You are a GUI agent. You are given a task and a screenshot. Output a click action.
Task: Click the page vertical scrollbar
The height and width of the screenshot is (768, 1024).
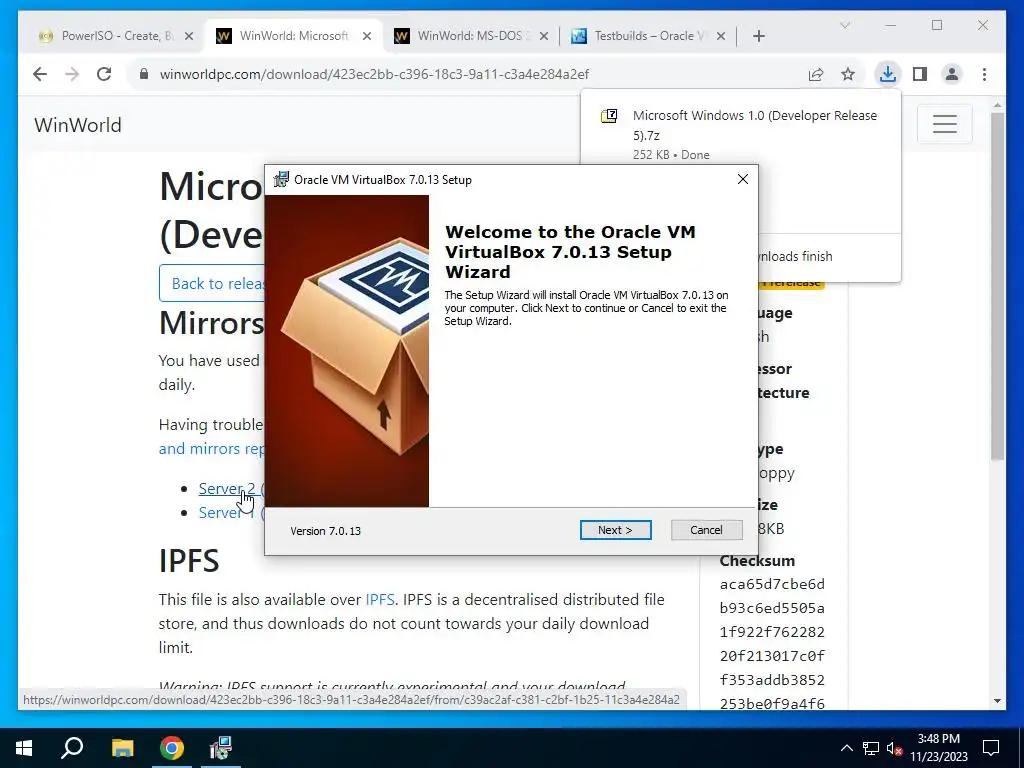coord(997,287)
